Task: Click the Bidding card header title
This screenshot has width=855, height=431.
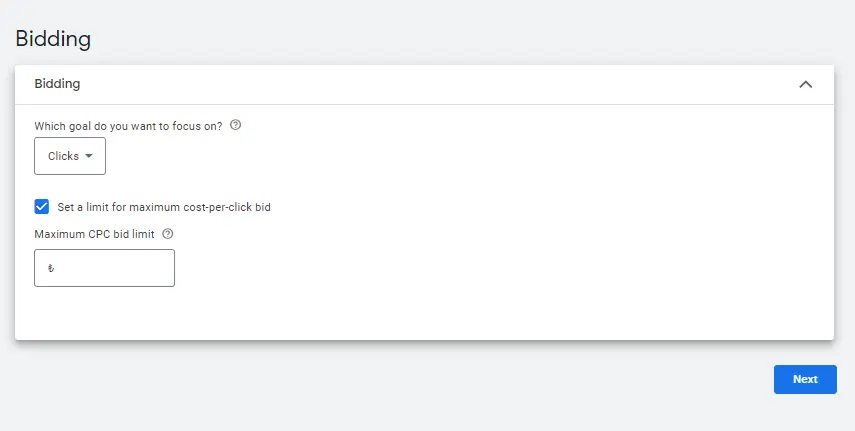Action: click(57, 83)
